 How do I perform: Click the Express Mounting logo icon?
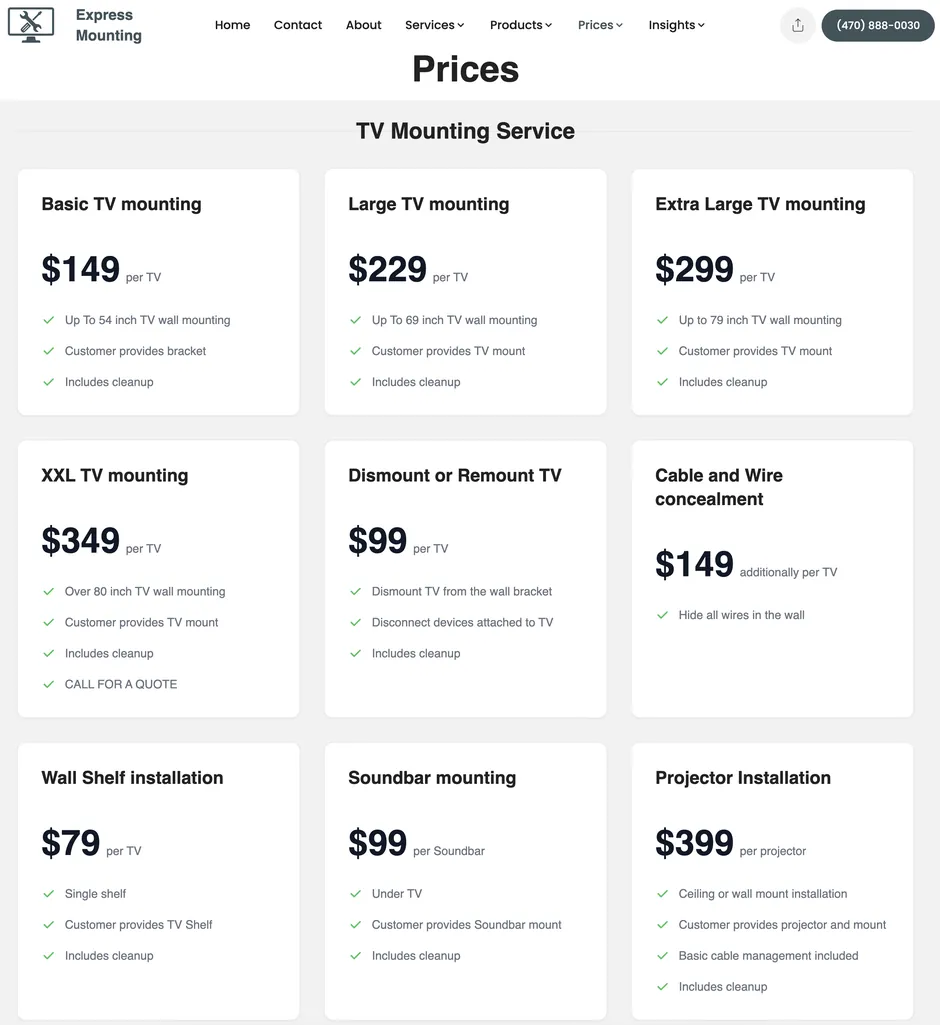point(31,24)
